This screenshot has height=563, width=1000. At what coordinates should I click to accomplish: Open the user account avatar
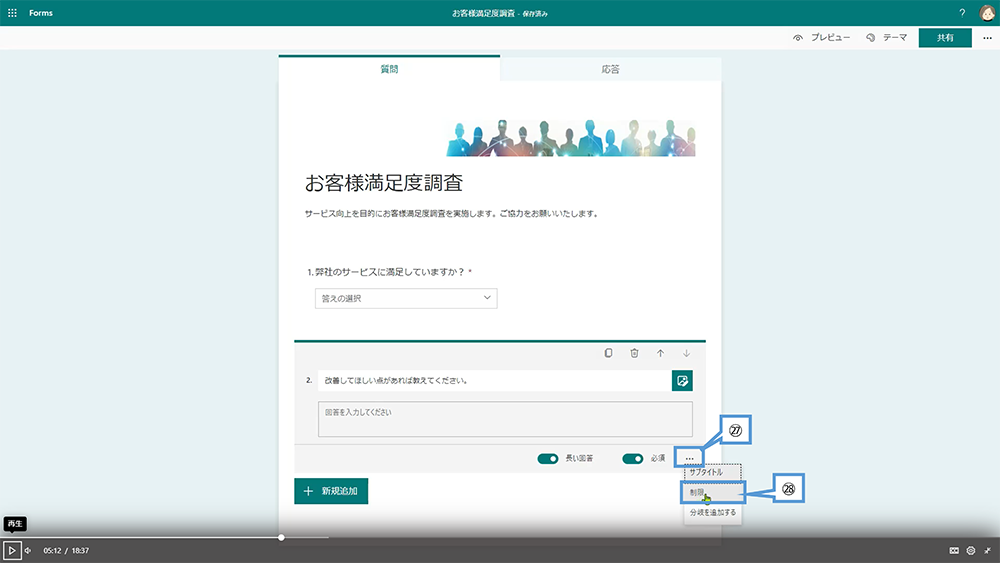pos(987,13)
